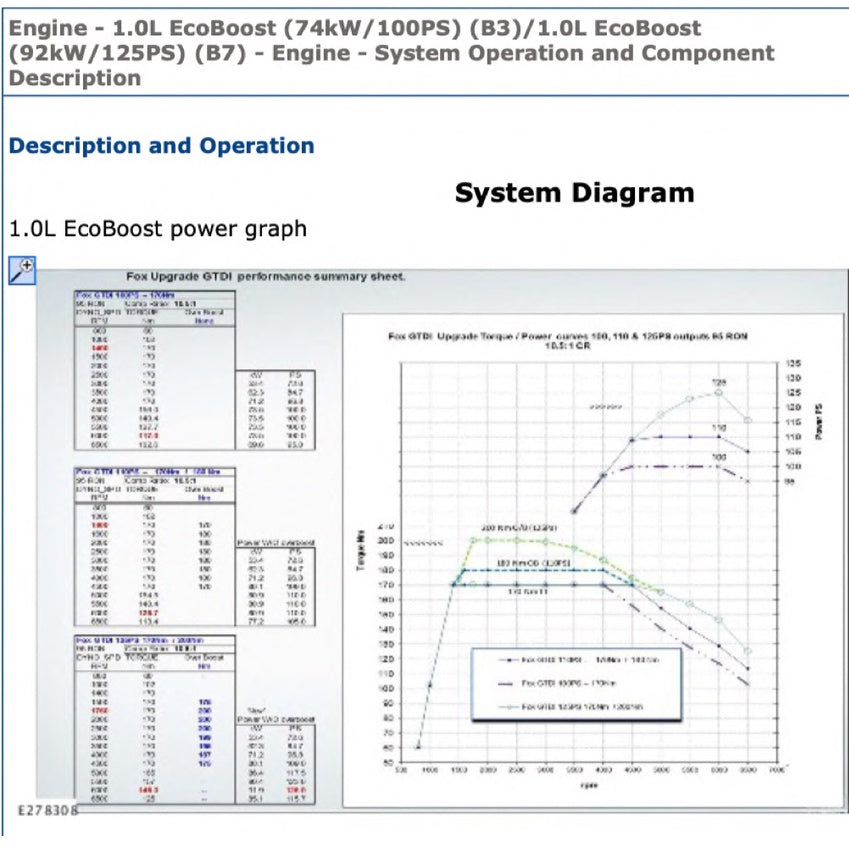The width and height of the screenshot is (849, 849).
Task: Click the 'Description and Operation' heading
Action: coord(161,146)
